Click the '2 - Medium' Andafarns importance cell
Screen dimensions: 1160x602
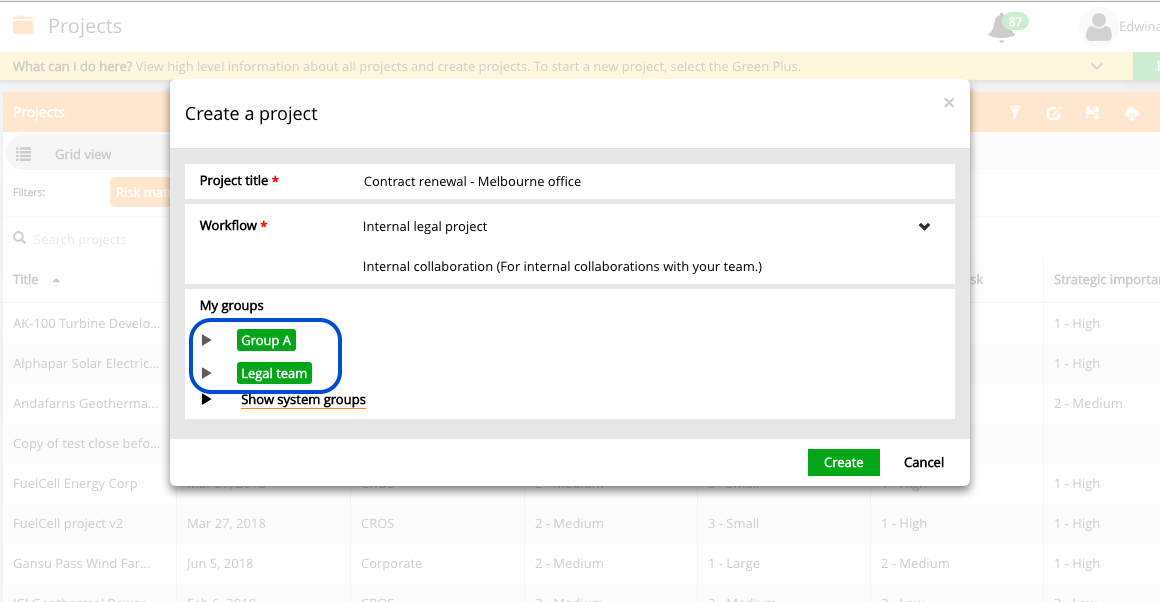point(1088,403)
